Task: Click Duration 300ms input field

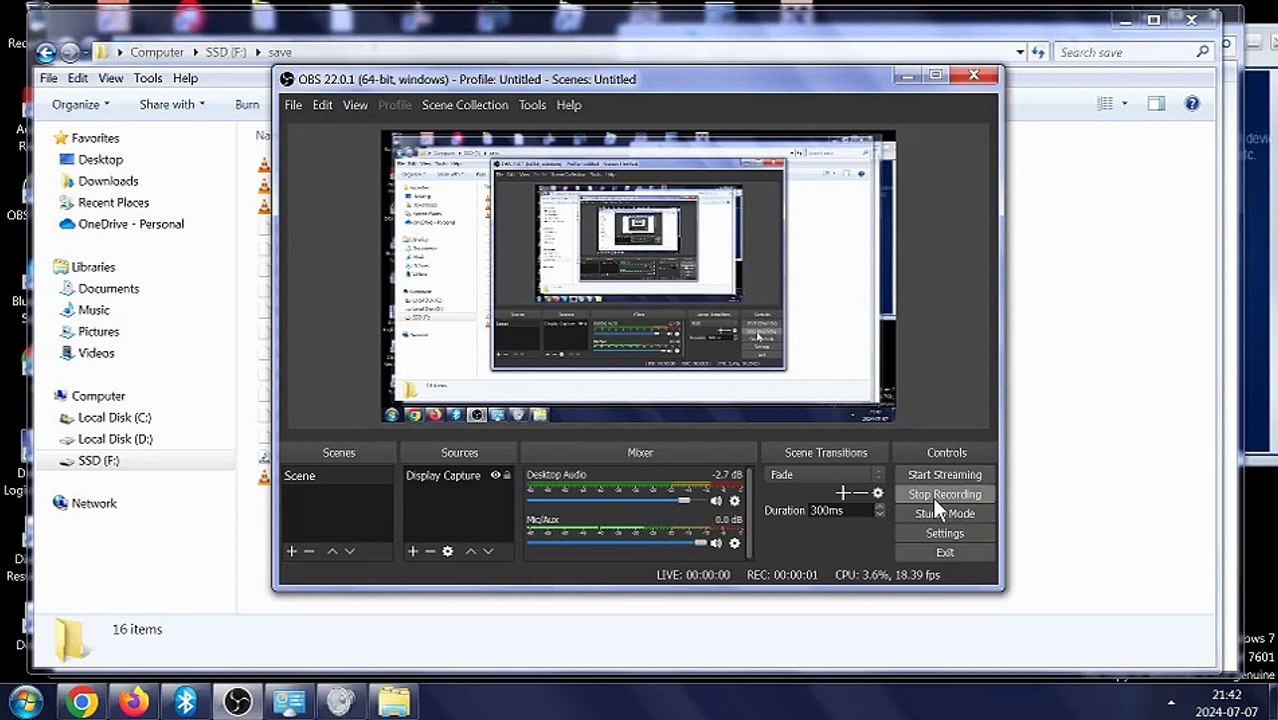Action: [x=840, y=511]
